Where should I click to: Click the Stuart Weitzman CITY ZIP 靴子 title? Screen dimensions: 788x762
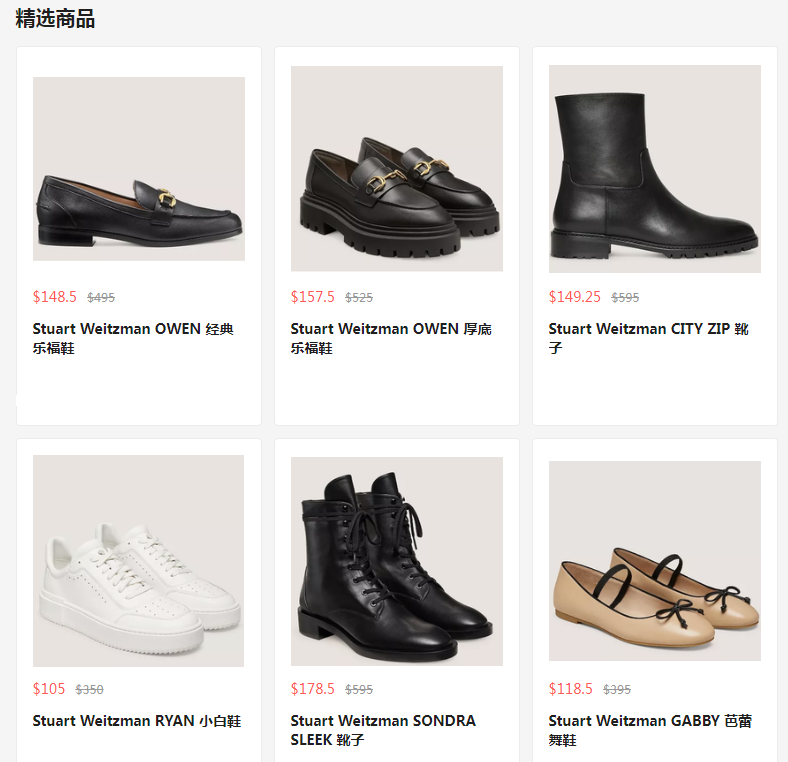(x=649, y=338)
